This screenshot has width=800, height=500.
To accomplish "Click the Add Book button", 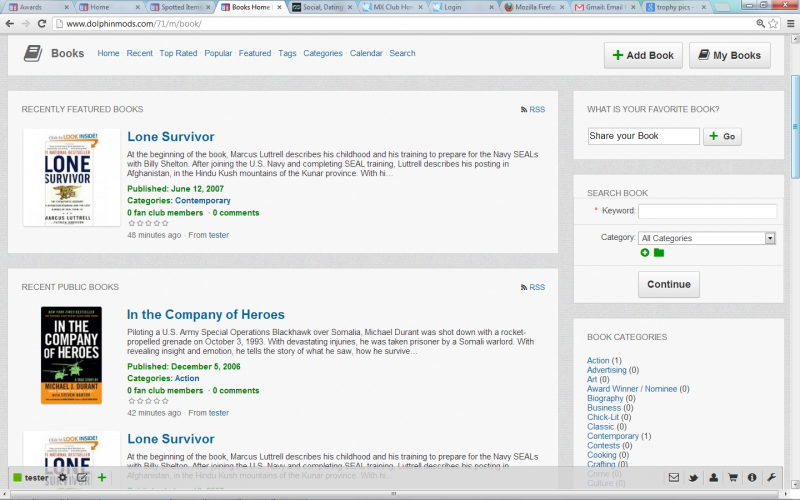I will 643,55.
